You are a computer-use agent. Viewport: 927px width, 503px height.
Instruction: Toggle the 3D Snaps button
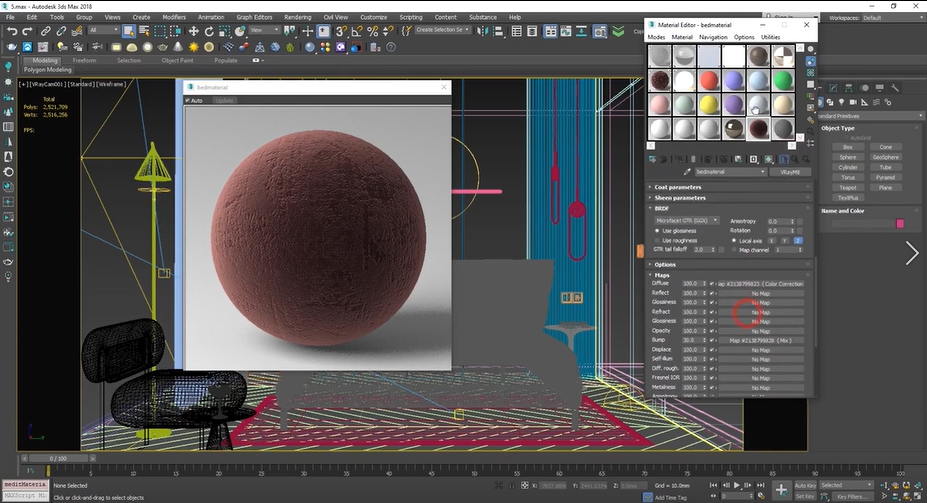[x=341, y=31]
